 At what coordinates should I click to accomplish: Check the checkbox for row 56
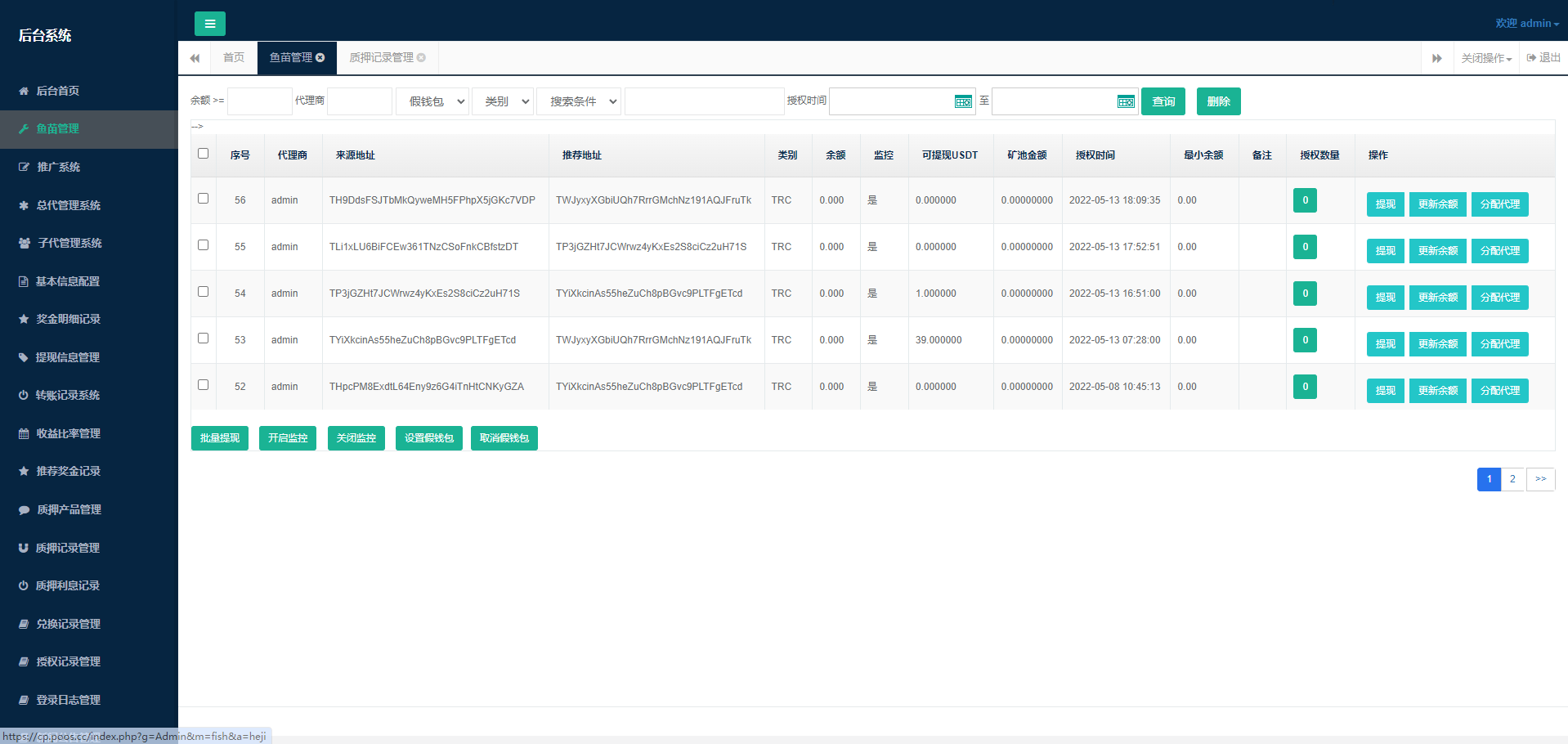point(204,198)
